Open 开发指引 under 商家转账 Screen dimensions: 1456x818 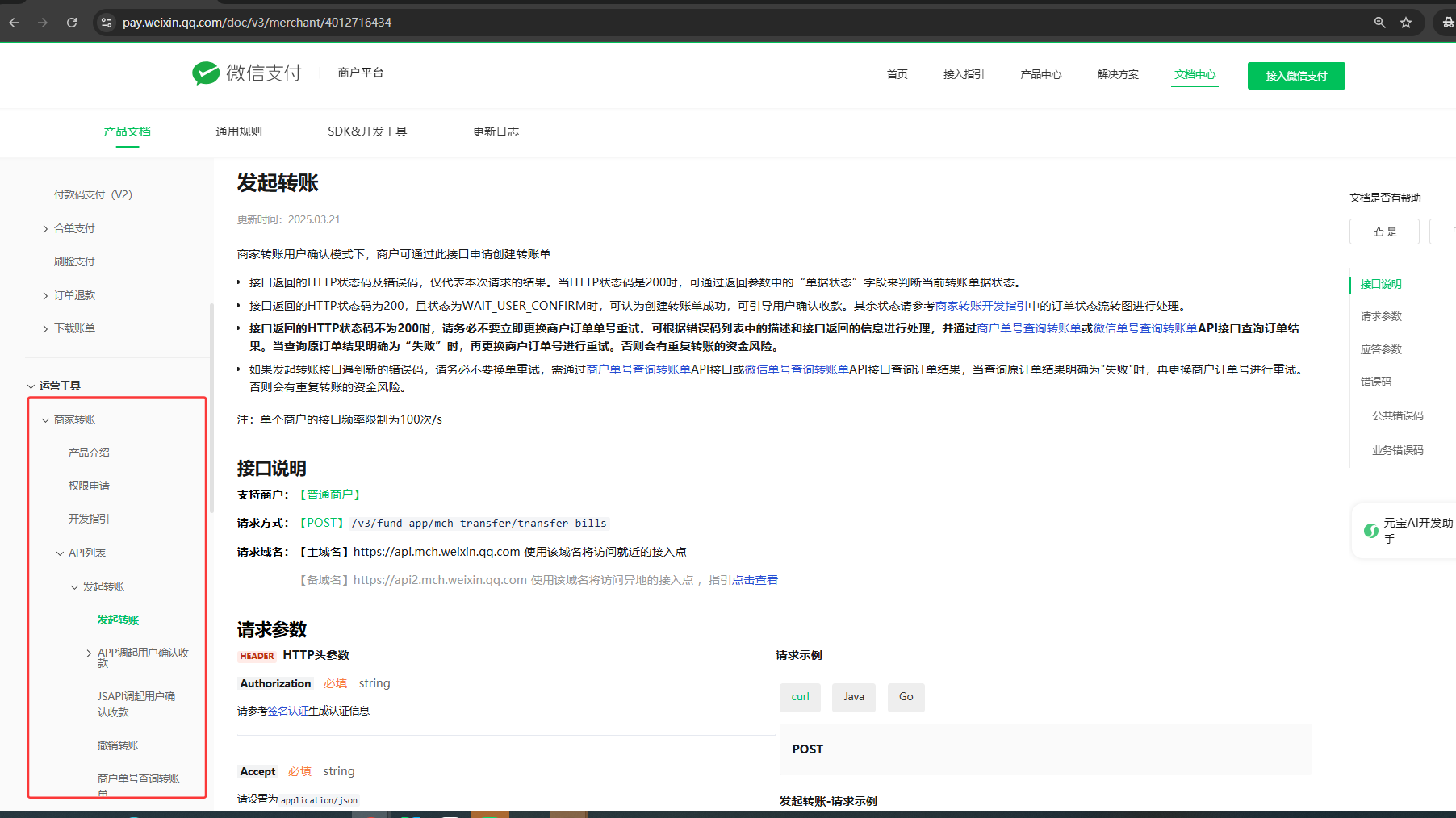click(89, 519)
